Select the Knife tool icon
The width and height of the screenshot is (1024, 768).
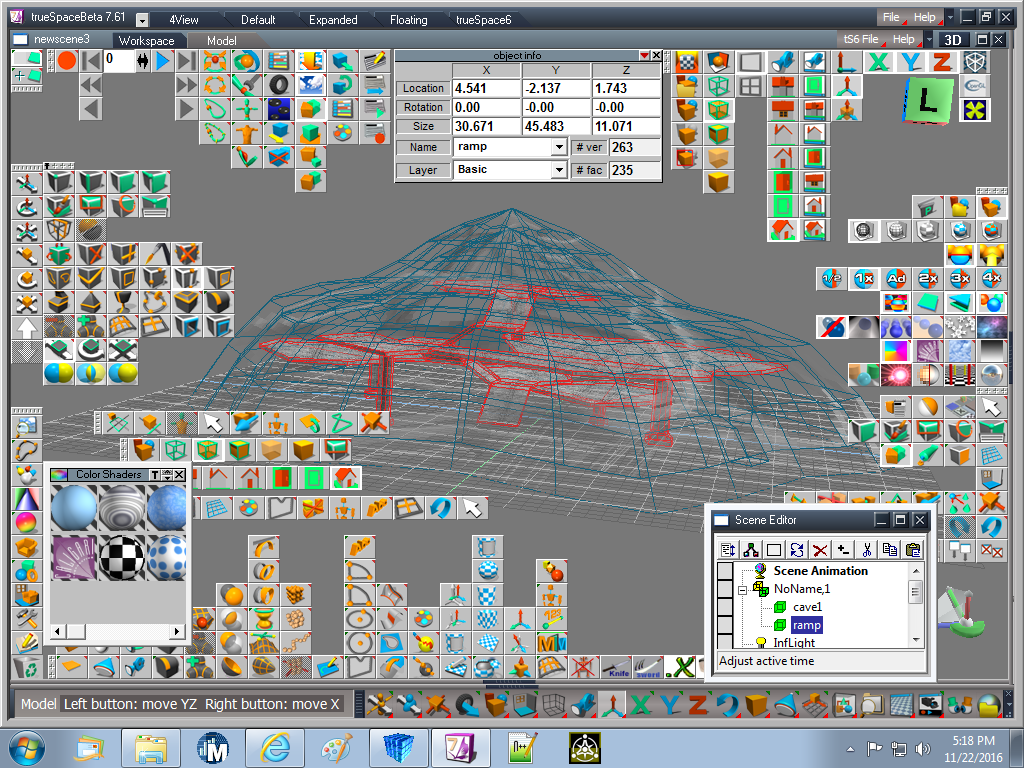[616, 667]
